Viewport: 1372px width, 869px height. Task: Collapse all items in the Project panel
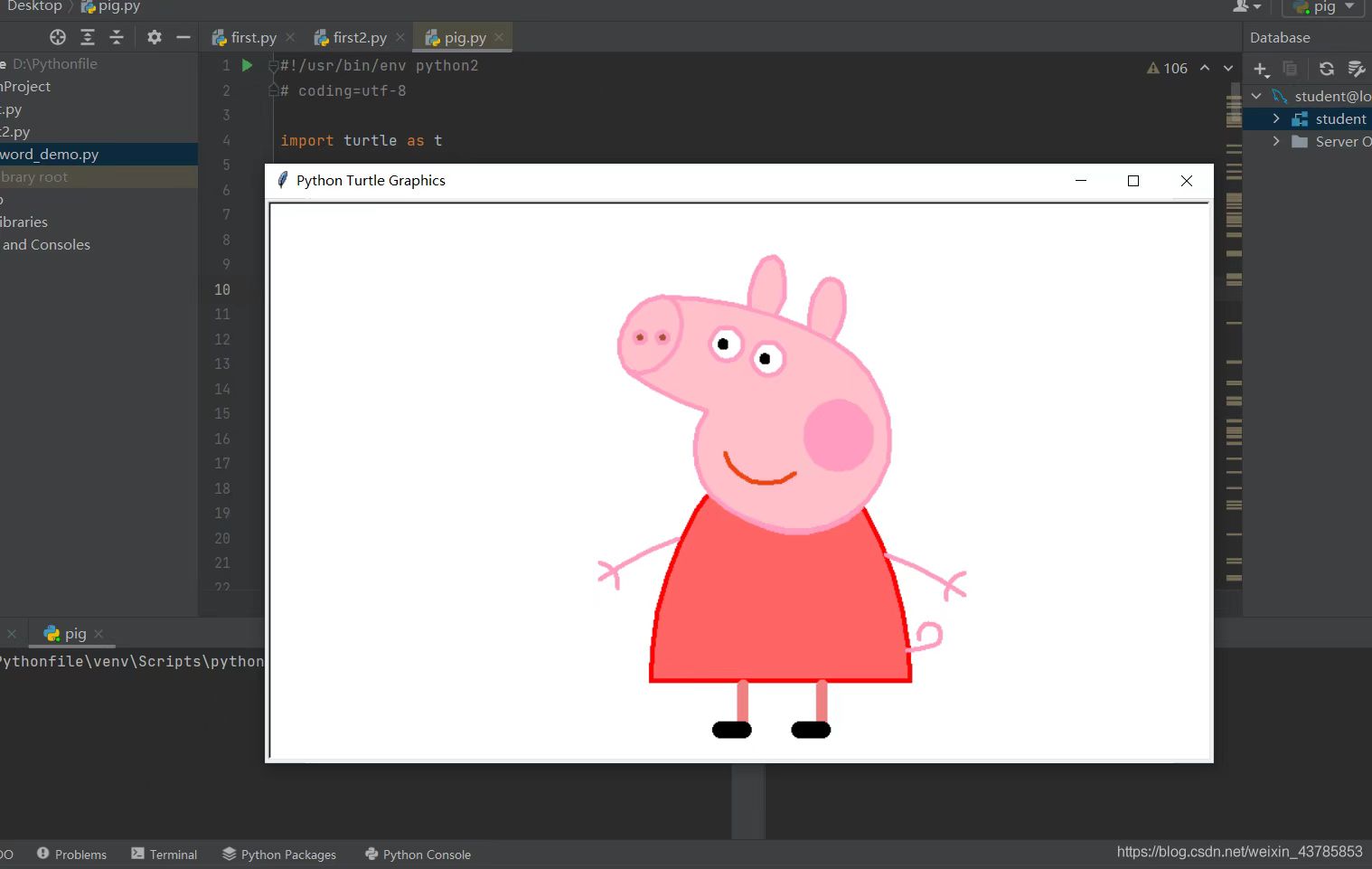pos(117,37)
